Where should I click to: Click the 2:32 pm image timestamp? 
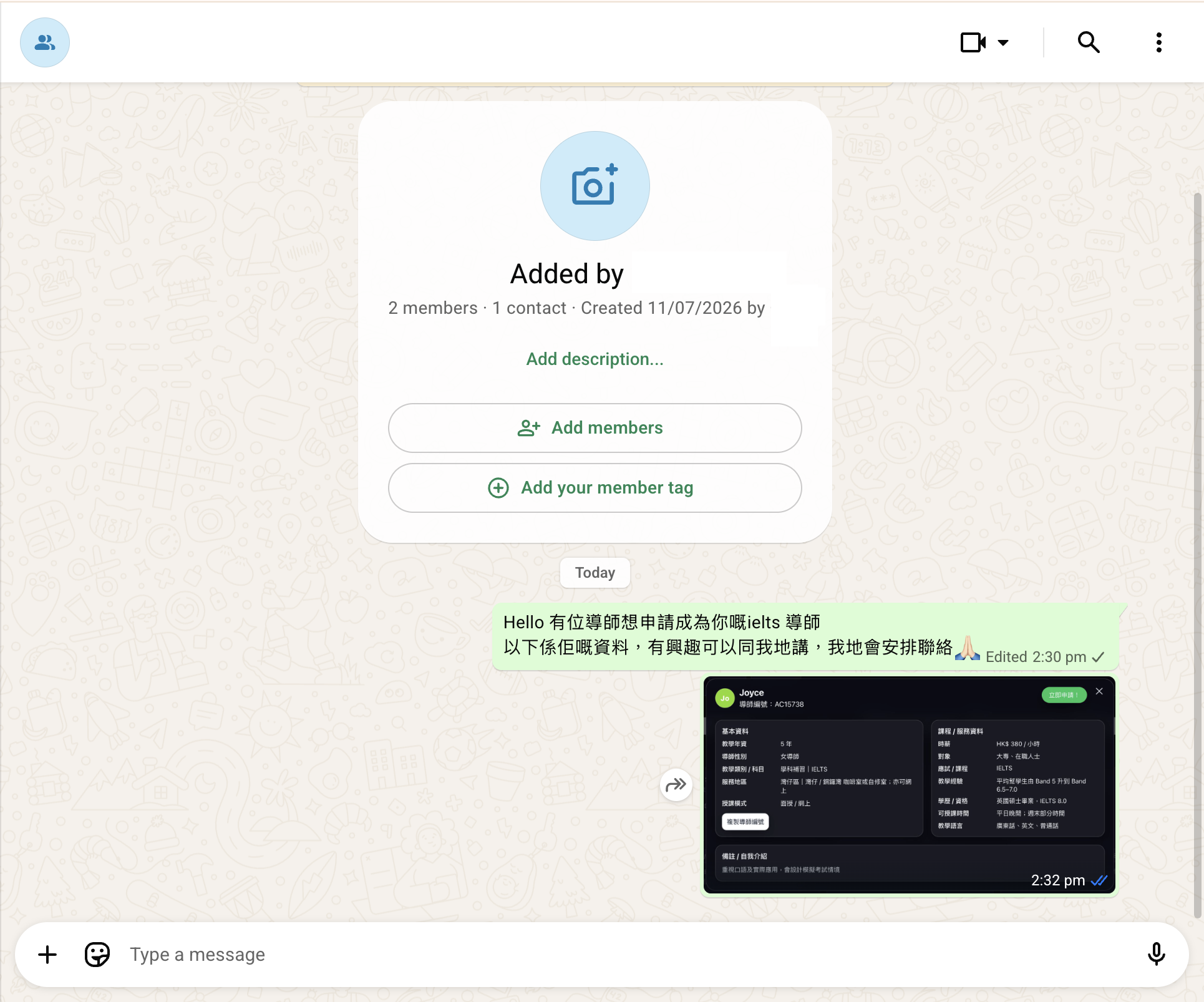click(x=1058, y=880)
